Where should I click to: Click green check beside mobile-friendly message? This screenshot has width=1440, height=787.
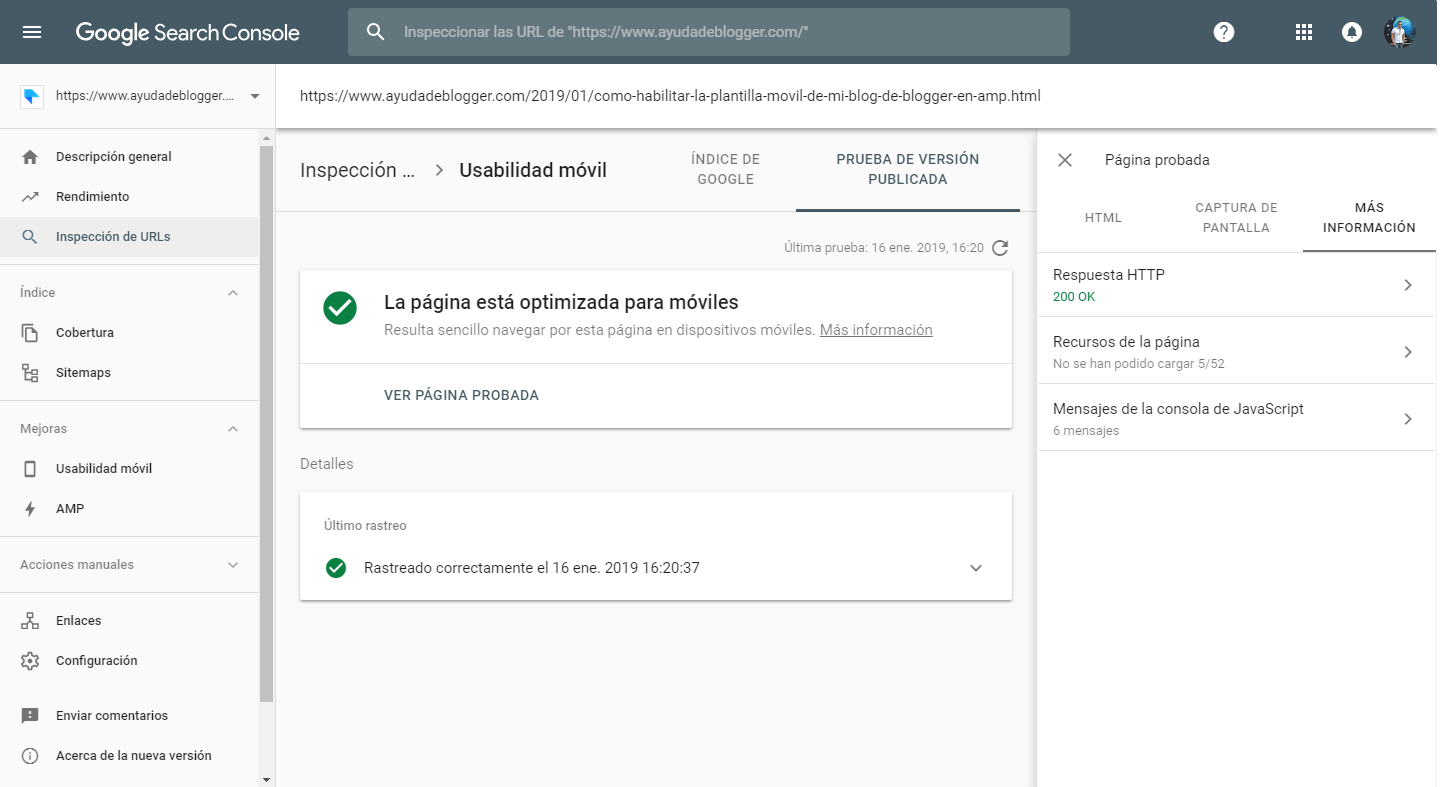340,308
